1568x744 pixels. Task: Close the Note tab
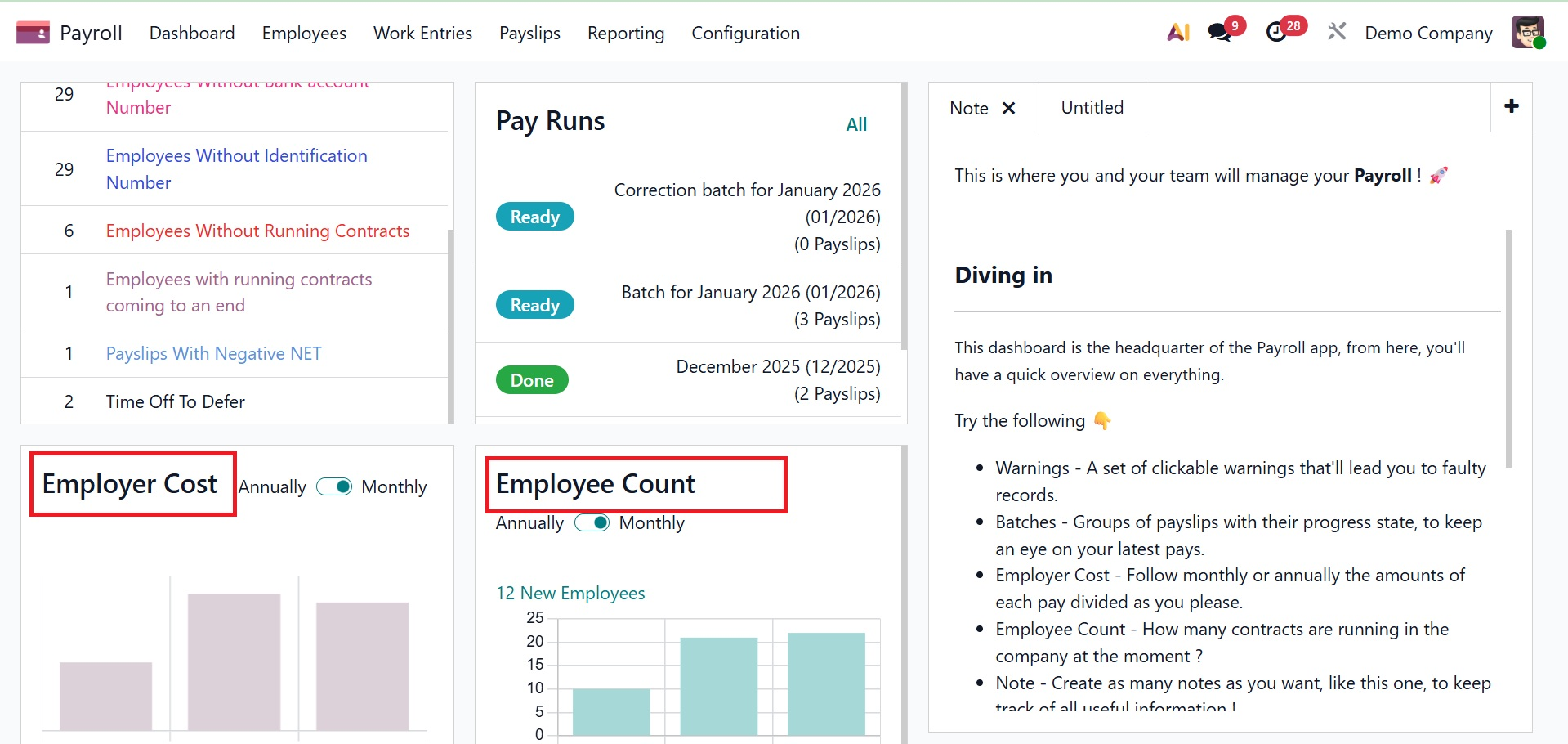(x=1009, y=108)
